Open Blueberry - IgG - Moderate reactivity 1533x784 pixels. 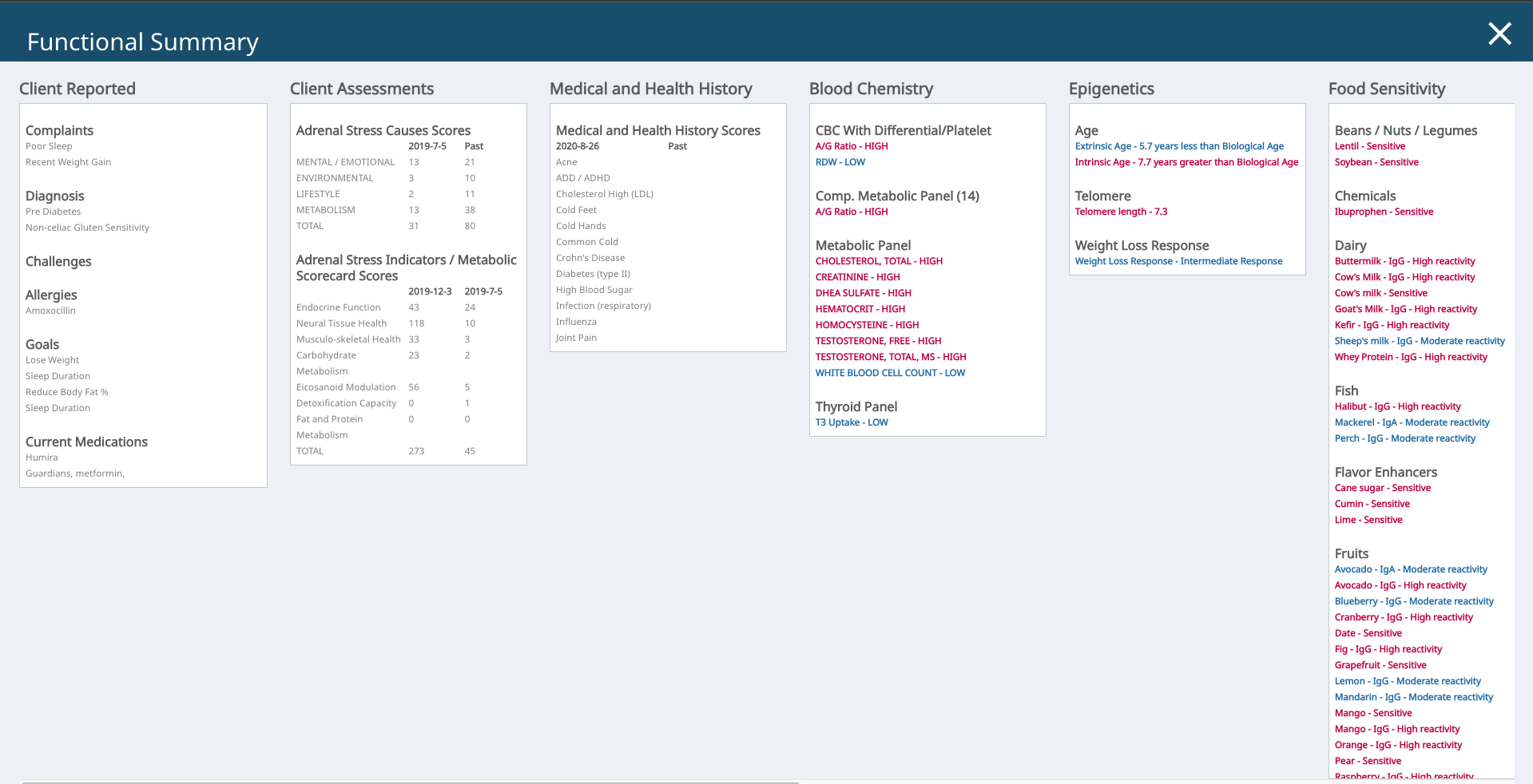tap(1414, 601)
